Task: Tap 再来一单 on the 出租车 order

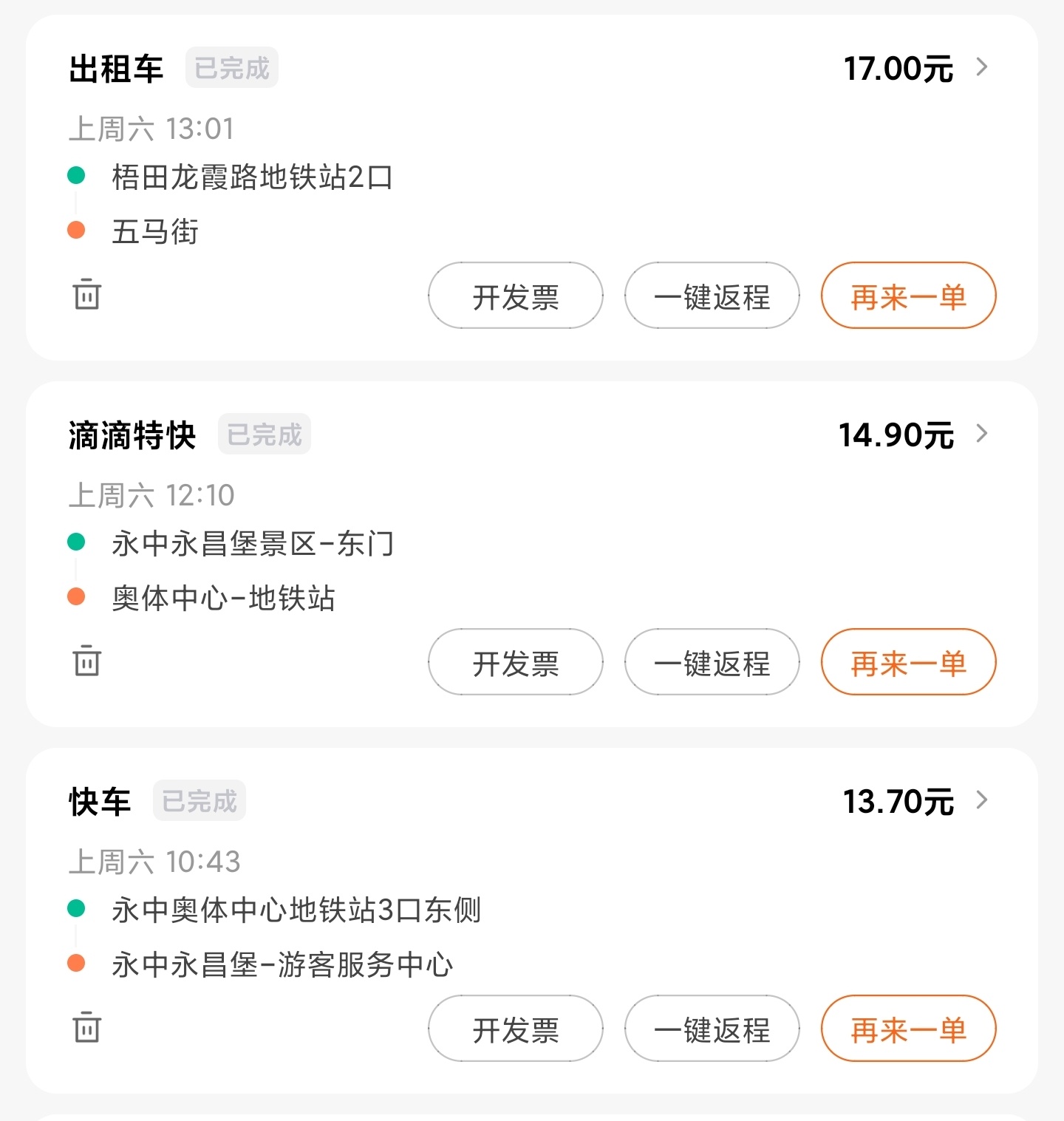Action: click(x=909, y=296)
